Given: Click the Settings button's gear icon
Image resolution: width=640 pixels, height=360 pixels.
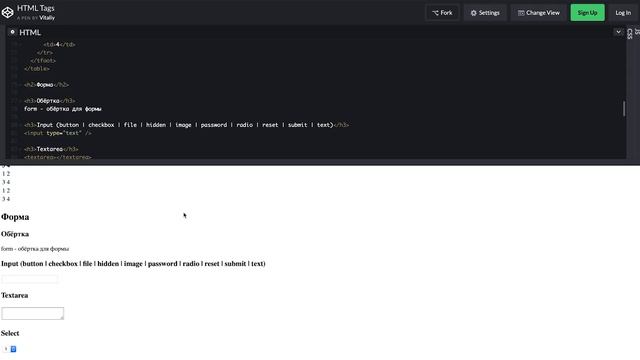Looking at the screenshot, I should pyautogui.click(x=473, y=13).
